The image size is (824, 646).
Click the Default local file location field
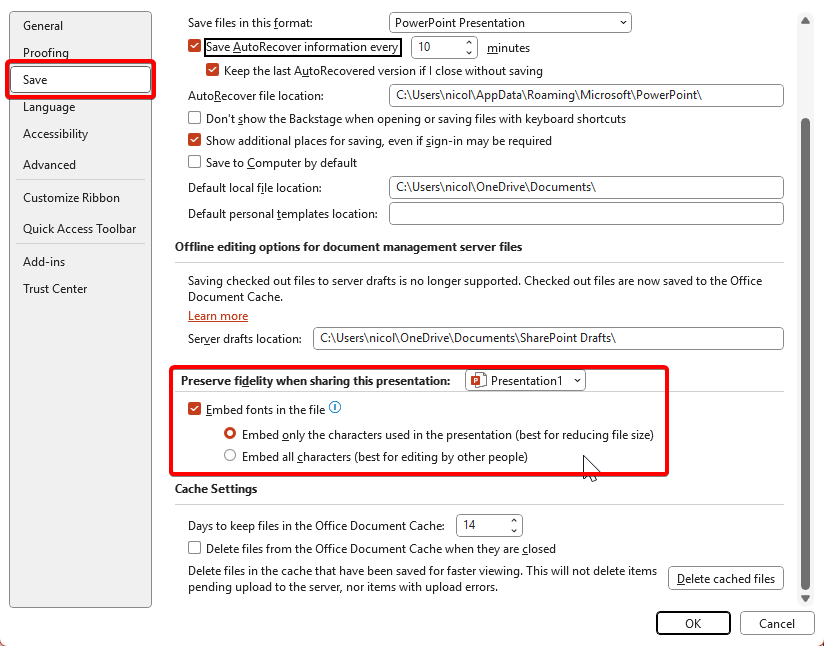tap(586, 187)
